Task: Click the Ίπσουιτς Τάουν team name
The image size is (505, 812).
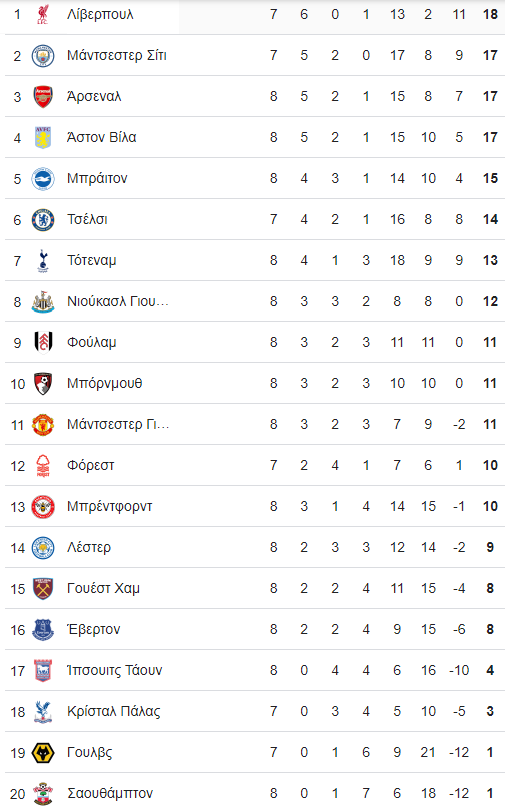Action: coord(114,671)
